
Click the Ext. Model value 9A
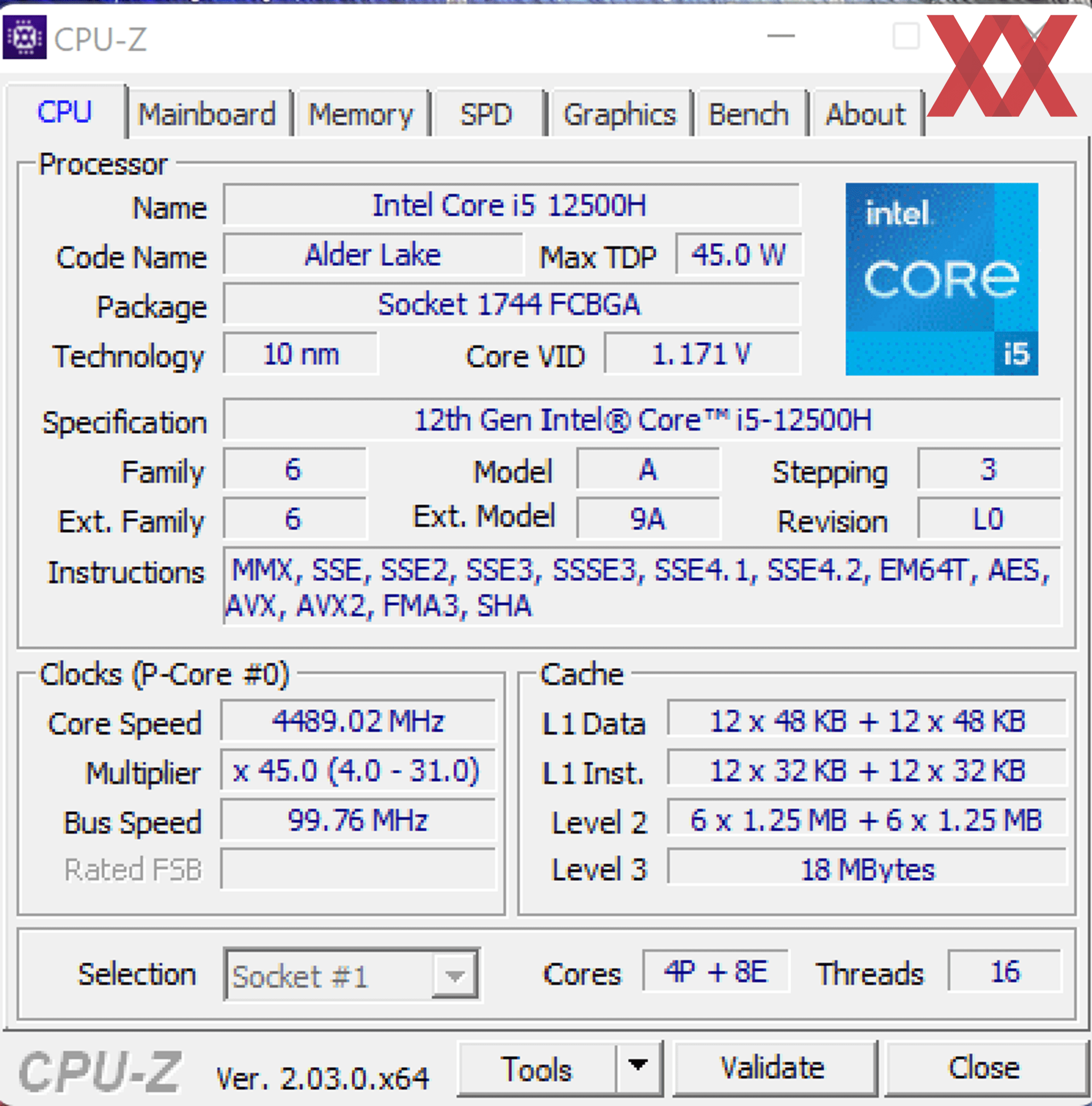coord(648,519)
